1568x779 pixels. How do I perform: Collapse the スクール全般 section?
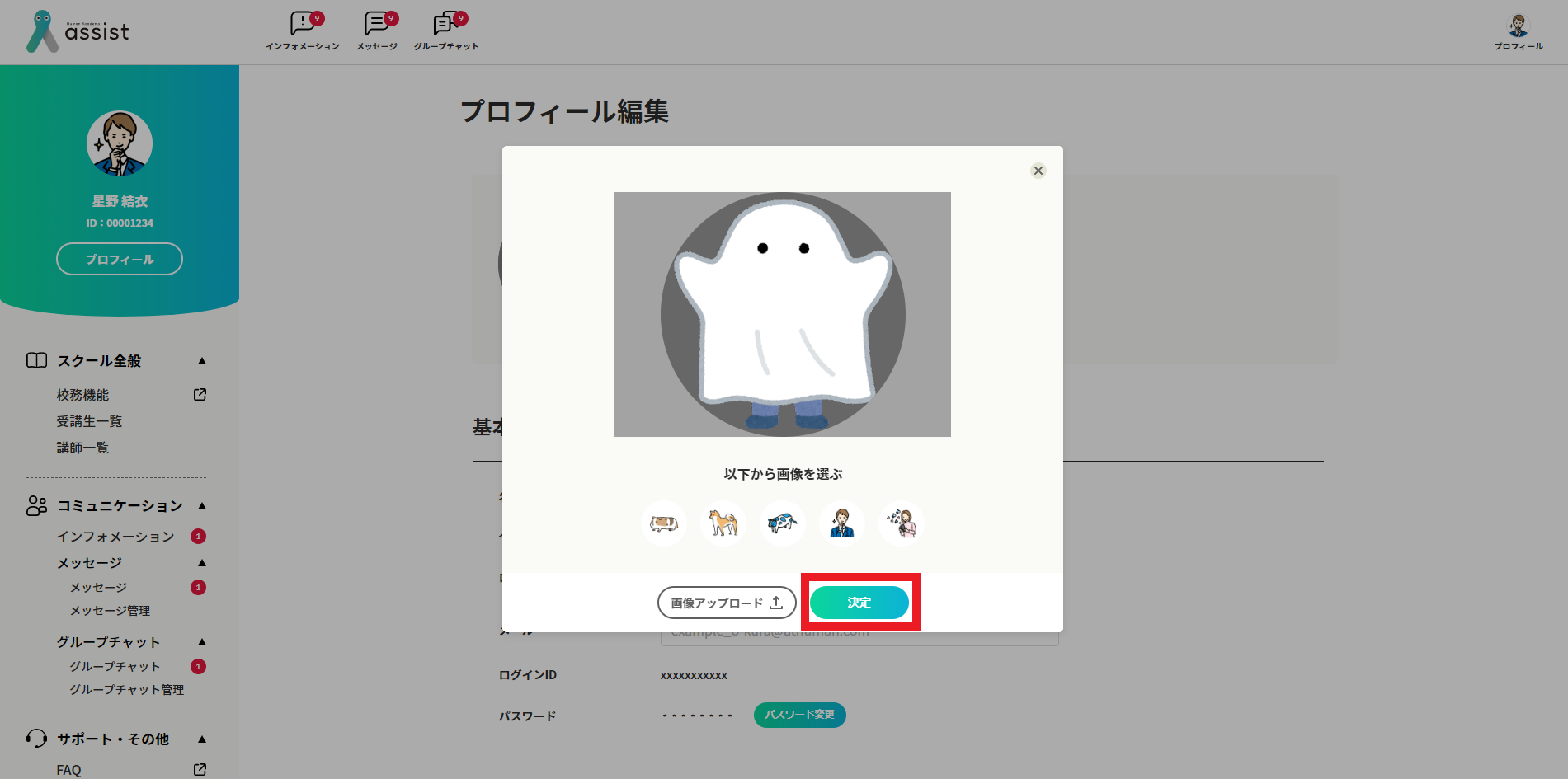pos(202,361)
